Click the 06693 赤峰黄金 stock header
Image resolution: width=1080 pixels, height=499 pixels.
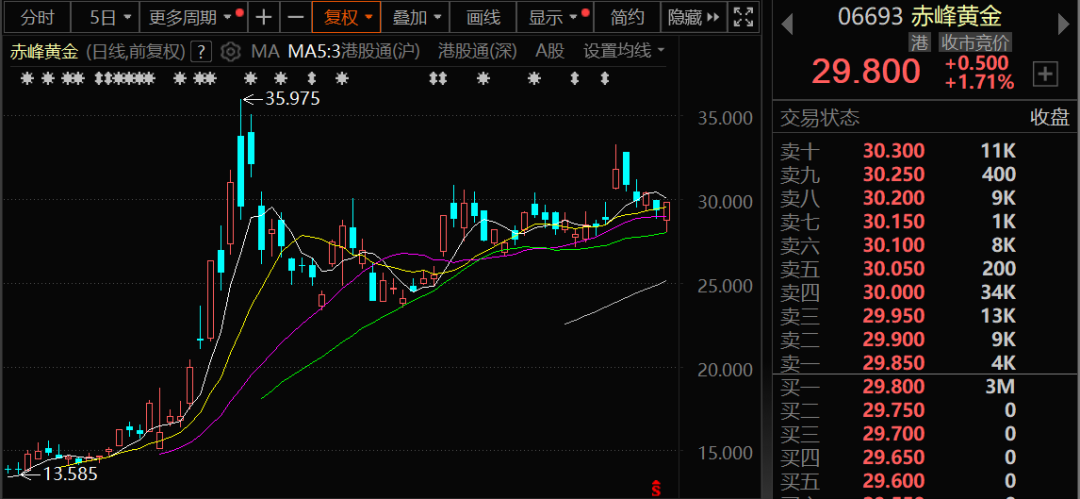[920, 15]
